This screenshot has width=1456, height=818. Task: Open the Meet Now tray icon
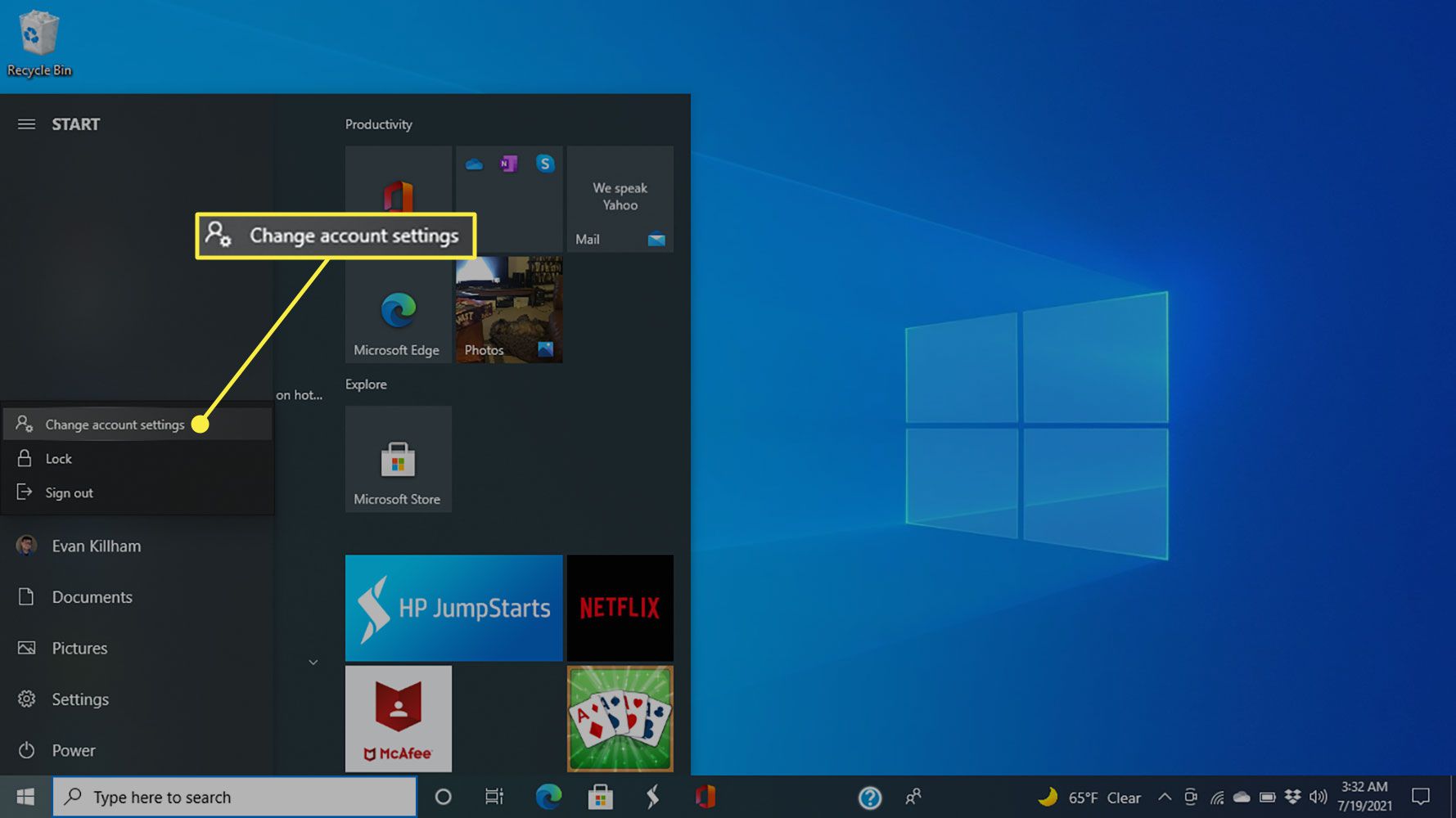pyautogui.click(x=1191, y=797)
